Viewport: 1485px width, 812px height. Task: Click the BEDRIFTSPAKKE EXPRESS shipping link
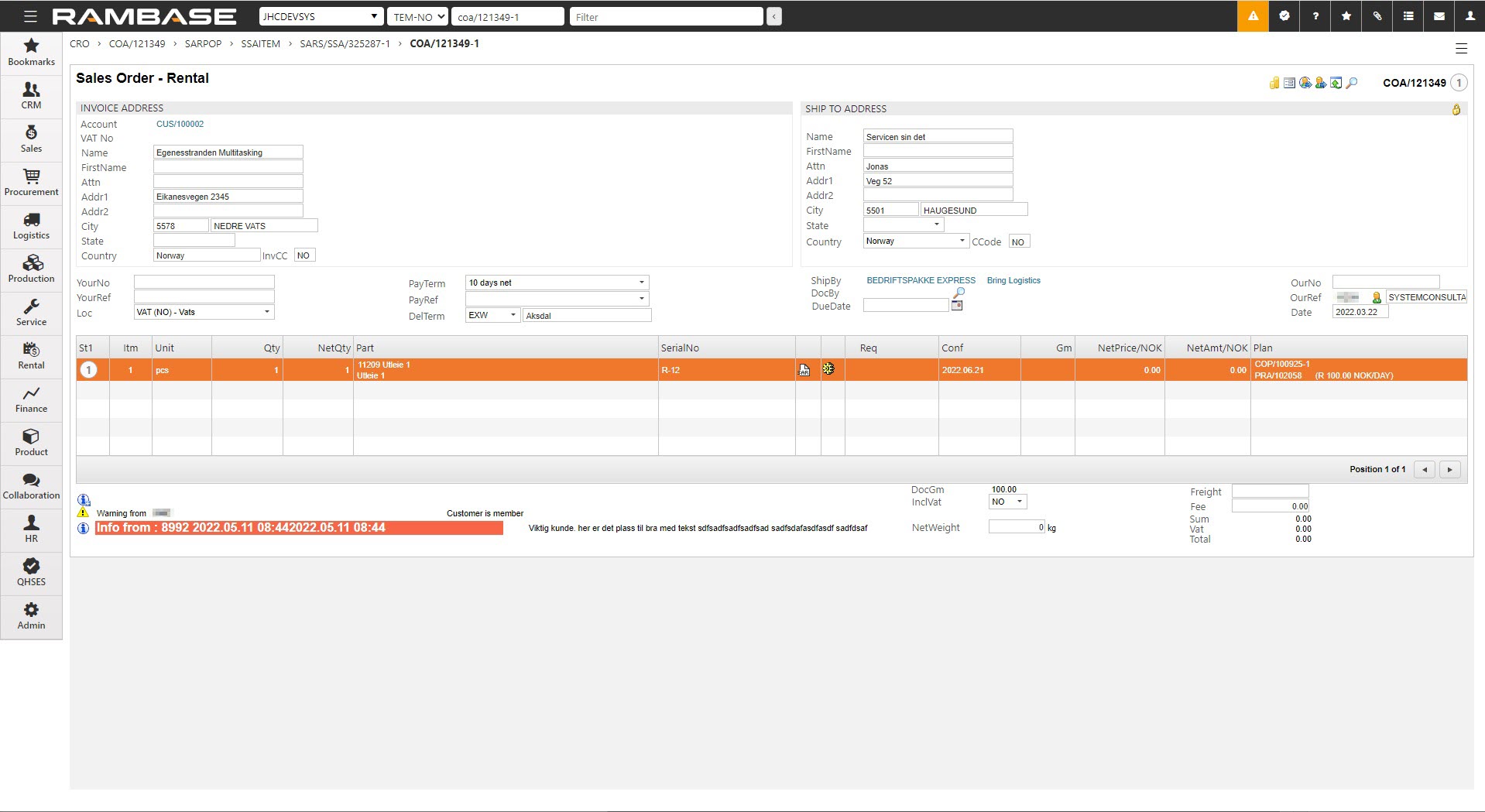coord(921,280)
